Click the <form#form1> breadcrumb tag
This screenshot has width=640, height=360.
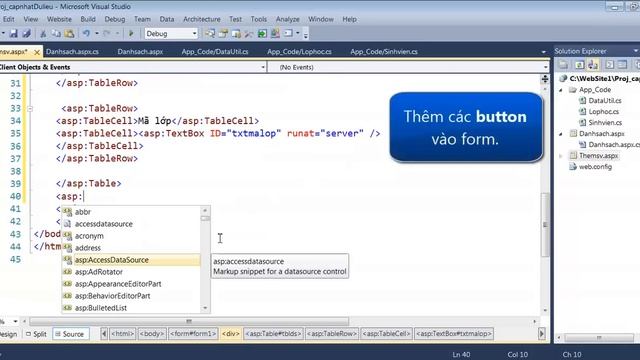(x=193, y=334)
